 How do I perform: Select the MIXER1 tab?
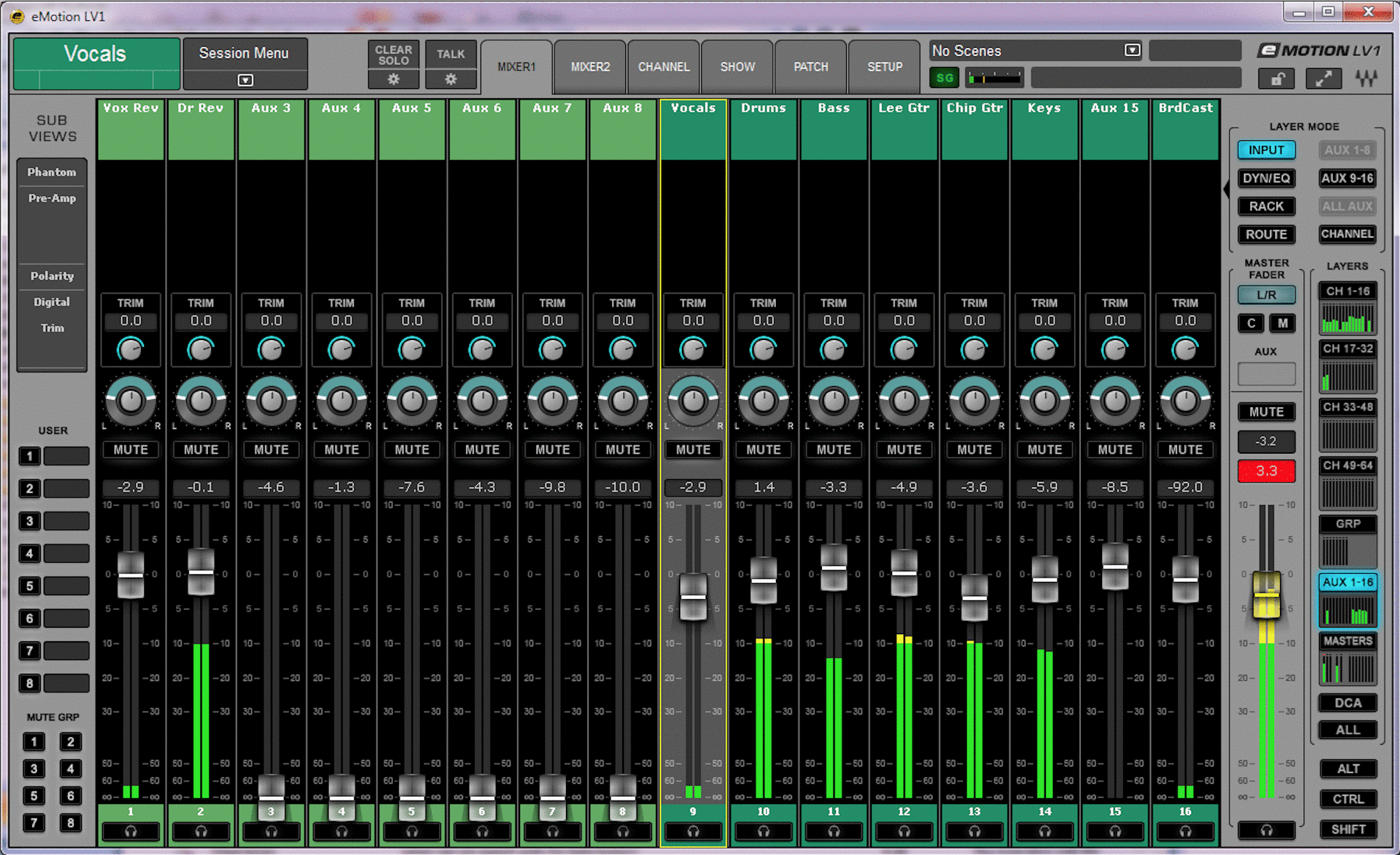click(x=516, y=67)
